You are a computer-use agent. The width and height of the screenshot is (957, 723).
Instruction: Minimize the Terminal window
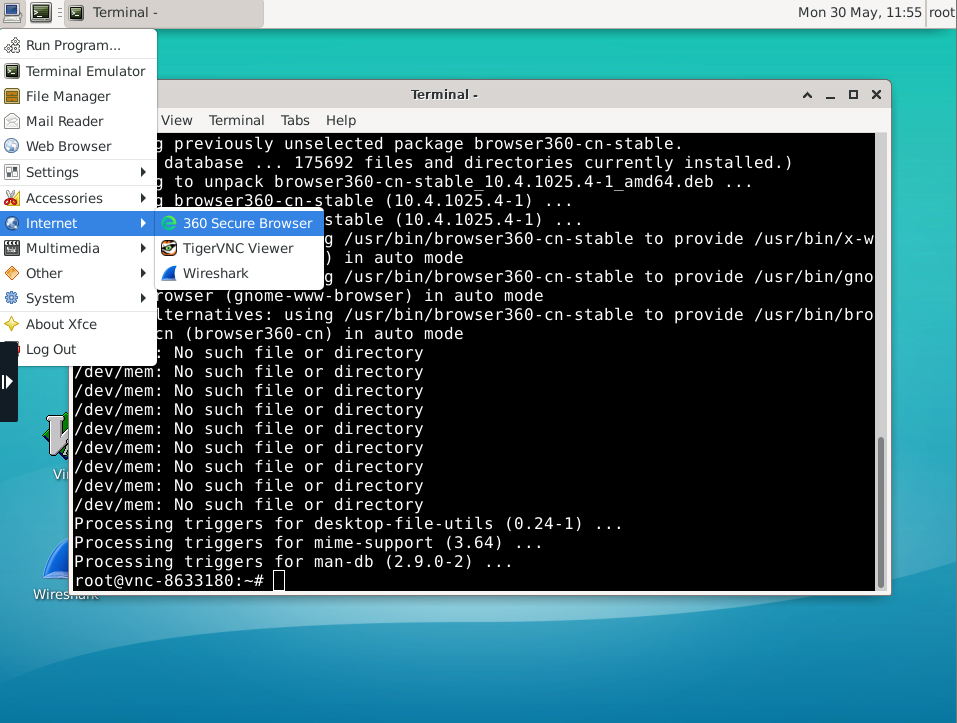tap(831, 95)
